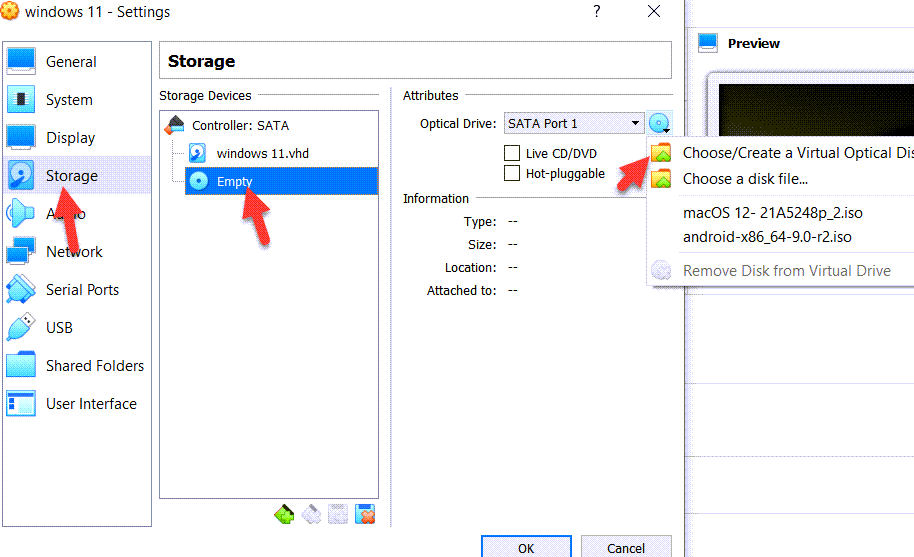The image size is (914, 557).
Task: Click the Display screen icon
Action: coord(21,138)
